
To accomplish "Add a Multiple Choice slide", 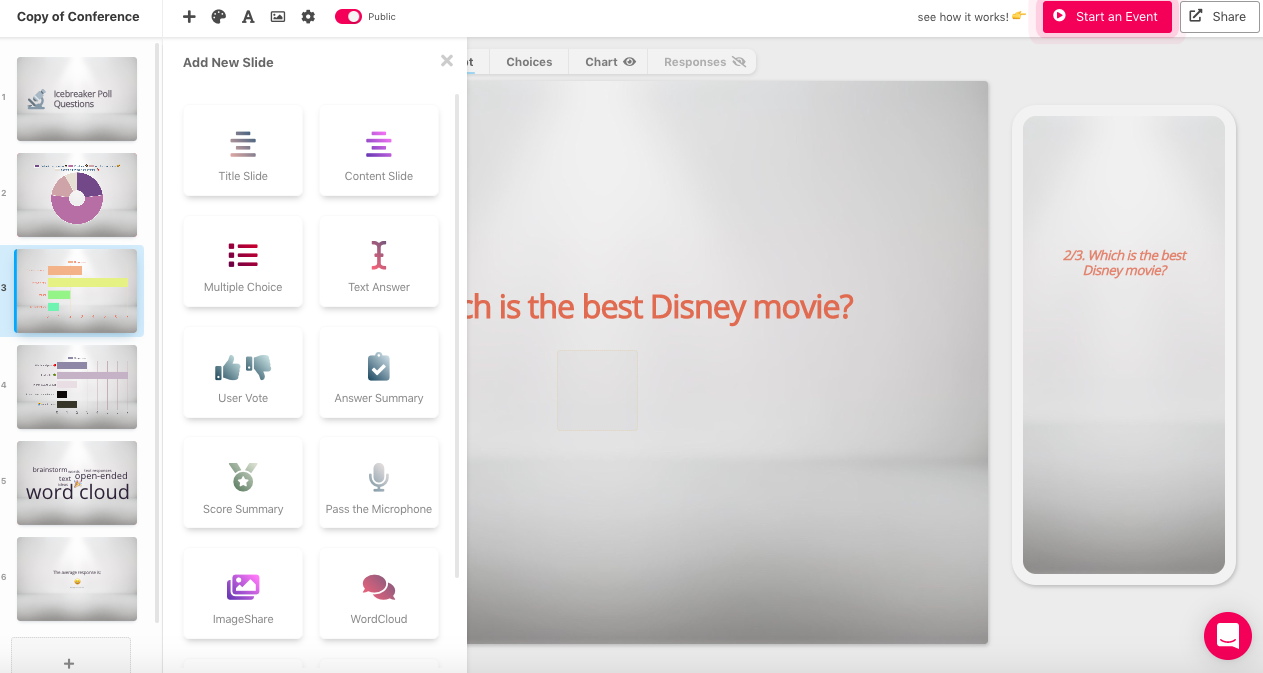I will pos(243,261).
